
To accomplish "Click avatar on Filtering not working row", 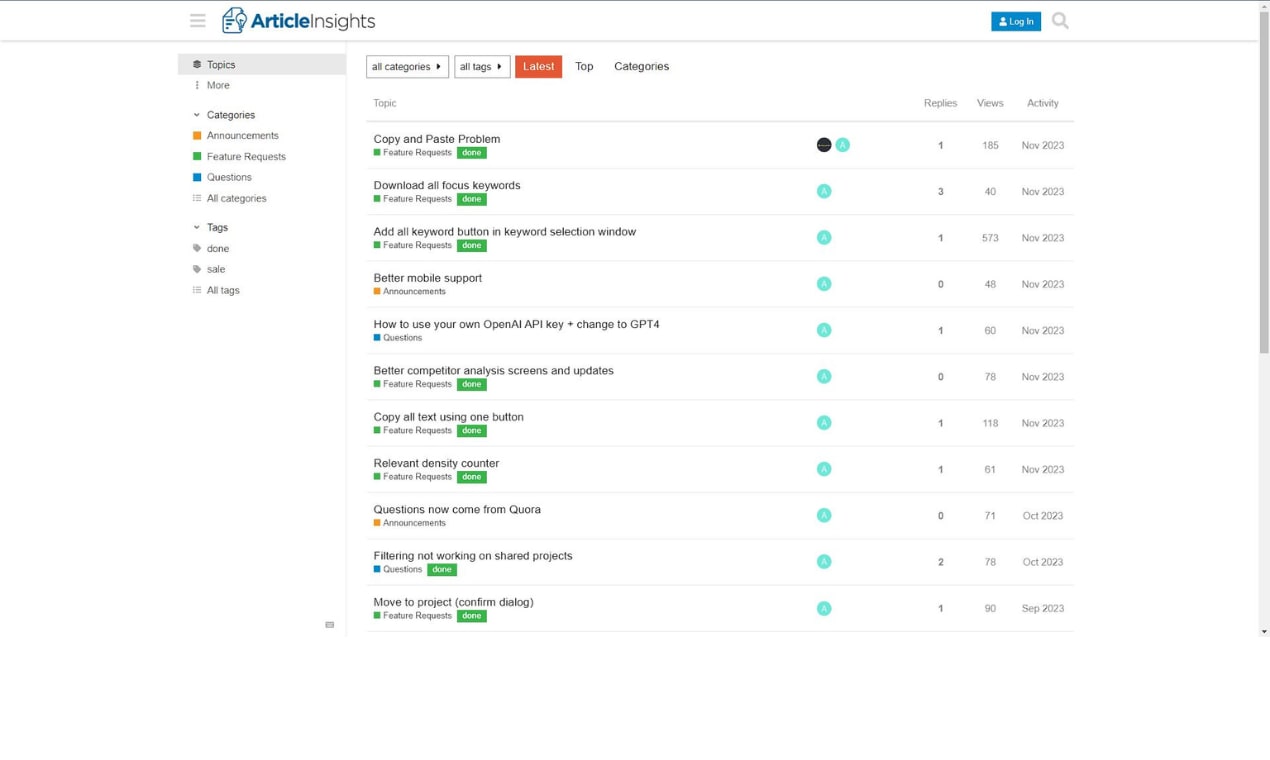I will [824, 562].
